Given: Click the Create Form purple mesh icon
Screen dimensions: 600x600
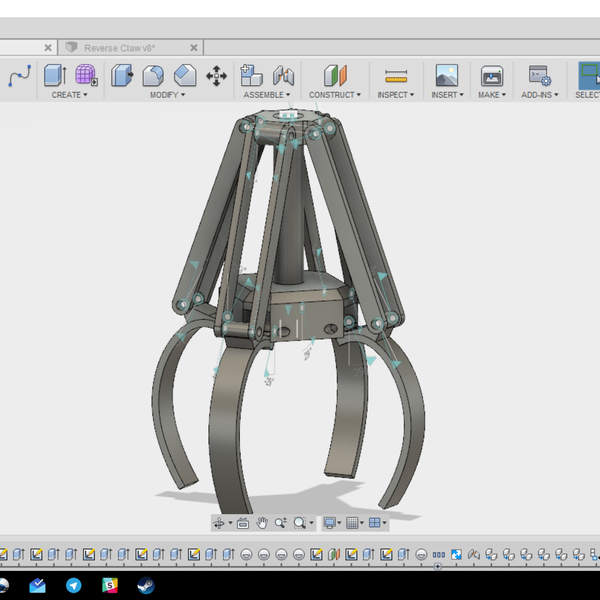Looking at the screenshot, I should coord(86,76).
